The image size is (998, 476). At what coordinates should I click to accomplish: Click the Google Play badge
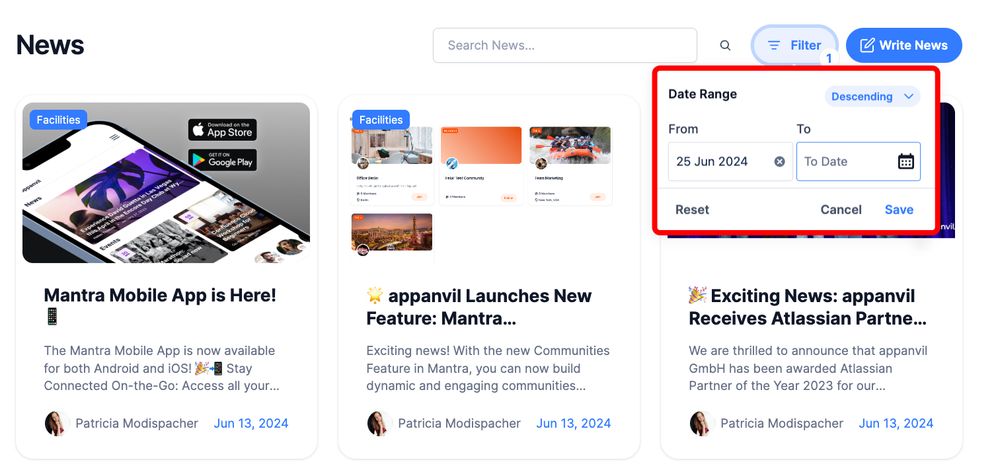click(223, 159)
